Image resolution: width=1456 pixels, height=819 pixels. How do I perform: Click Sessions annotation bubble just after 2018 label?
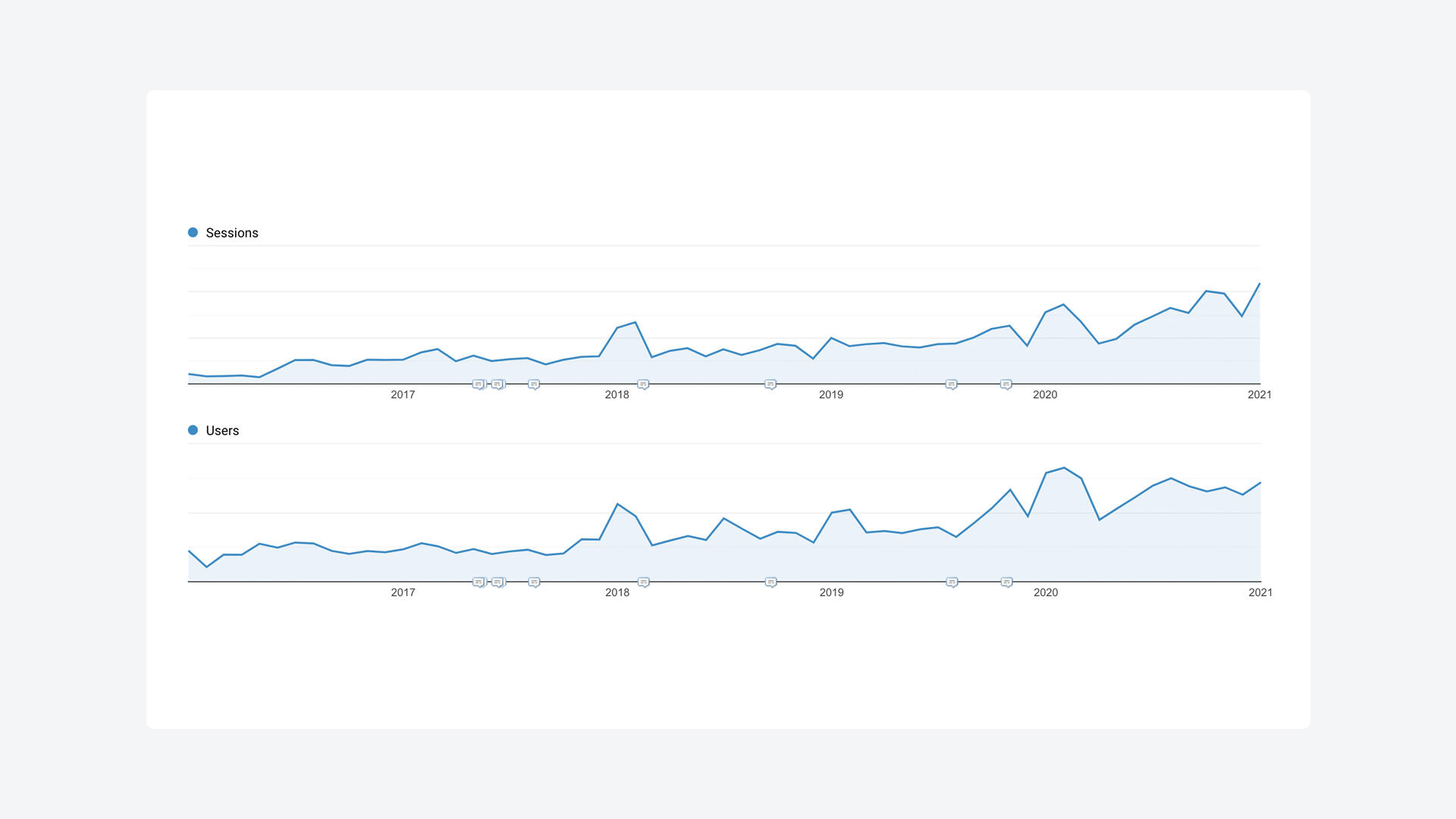point(643,384)
